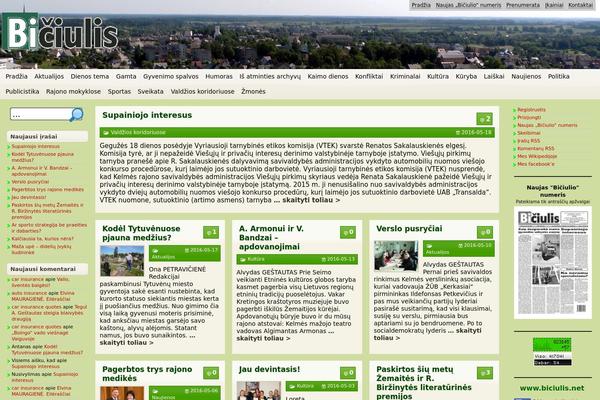
Task: Click the Bičiulis site logo
Action: click(60, 33)
